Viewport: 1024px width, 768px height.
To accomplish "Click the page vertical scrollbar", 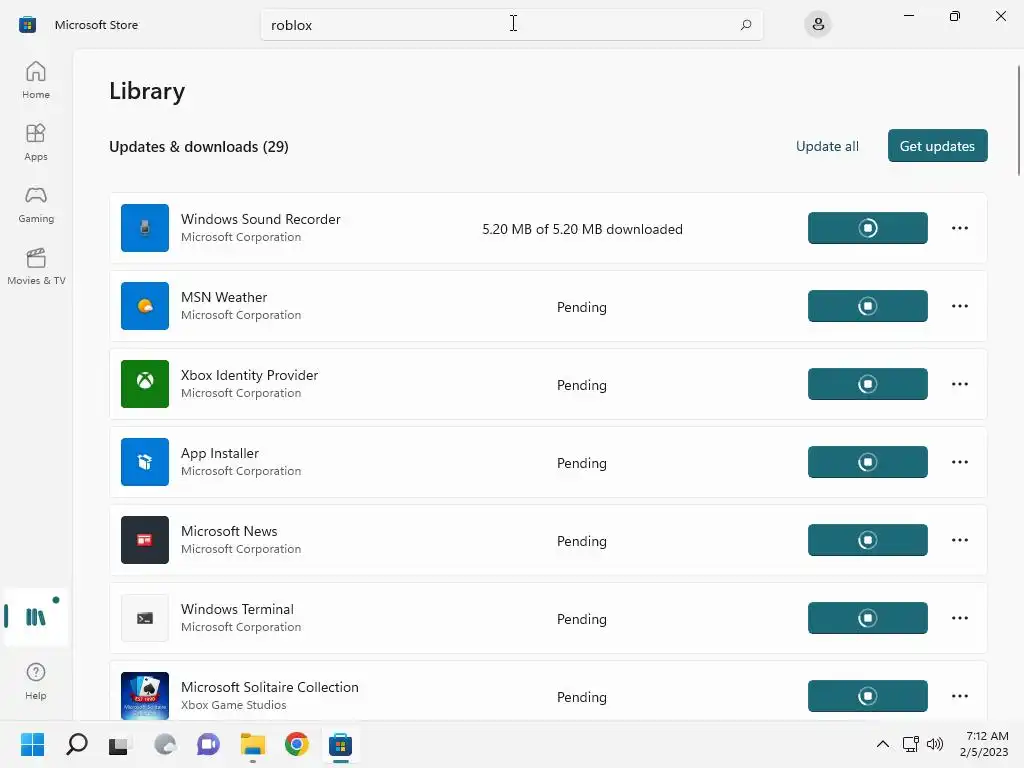I will 1018,120.
